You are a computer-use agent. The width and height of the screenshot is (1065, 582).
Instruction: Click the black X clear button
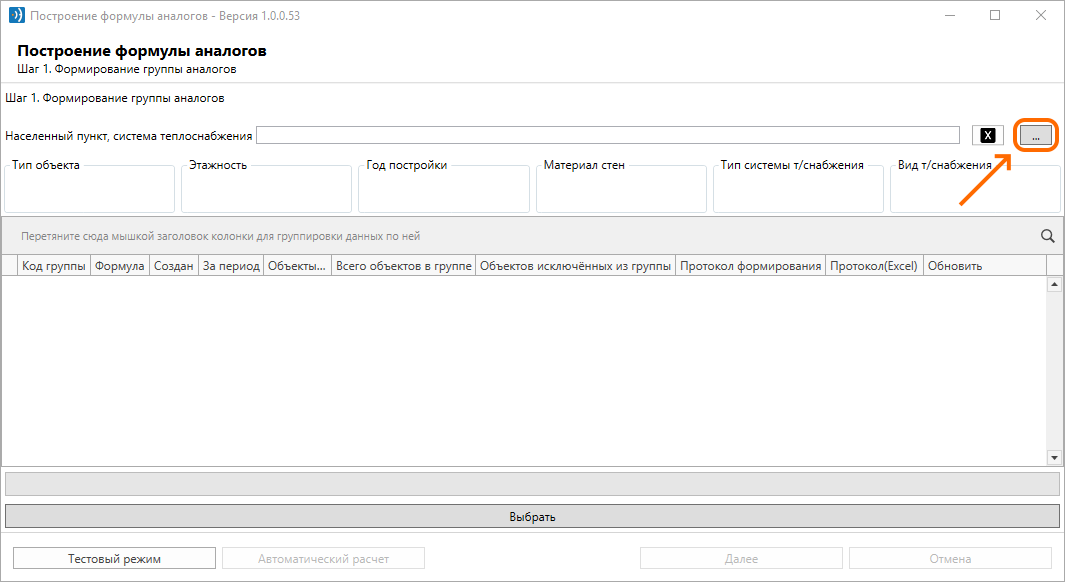(x=988, y=135)
